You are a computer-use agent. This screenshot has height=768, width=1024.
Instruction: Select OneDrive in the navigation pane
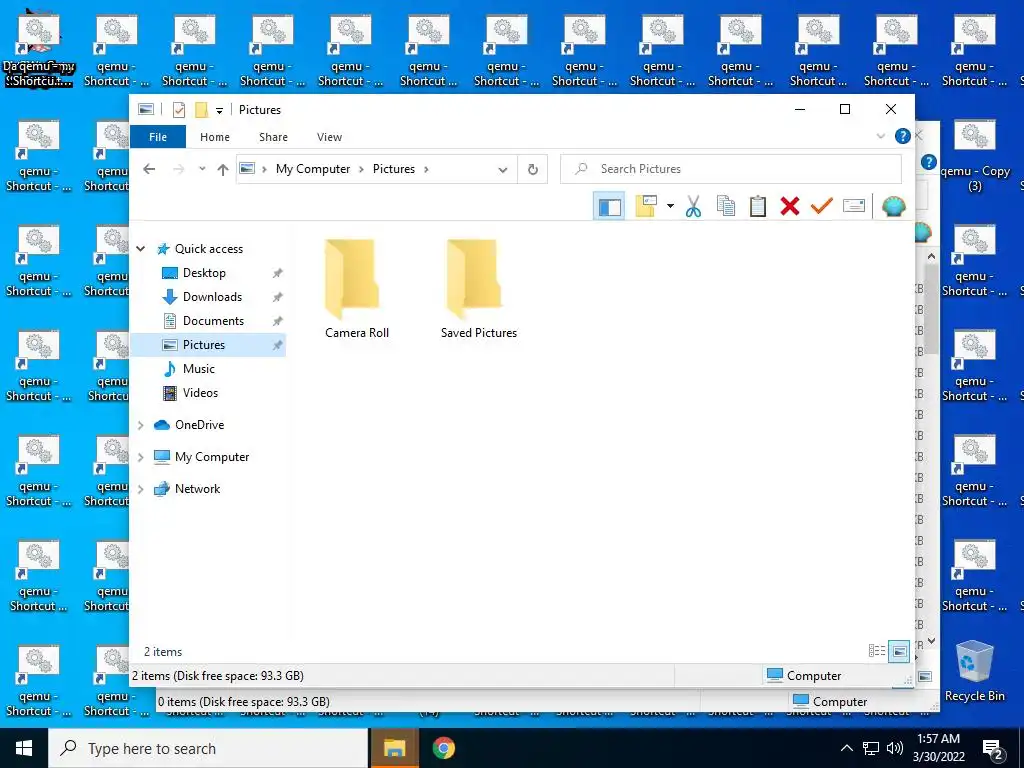point(199,425)
